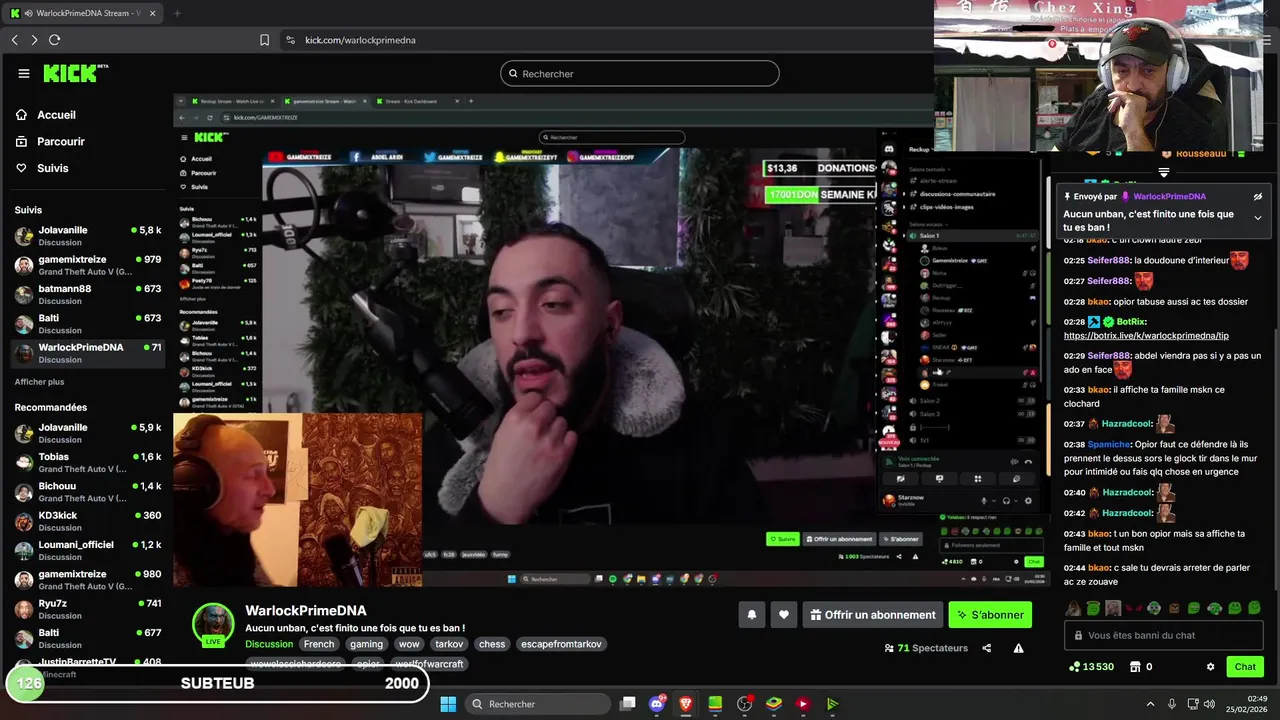Image resolution: width=1280 pixels, height=720 pixels.
Task: Click the banned chat input field
Action: click(x=1164, y=636)
